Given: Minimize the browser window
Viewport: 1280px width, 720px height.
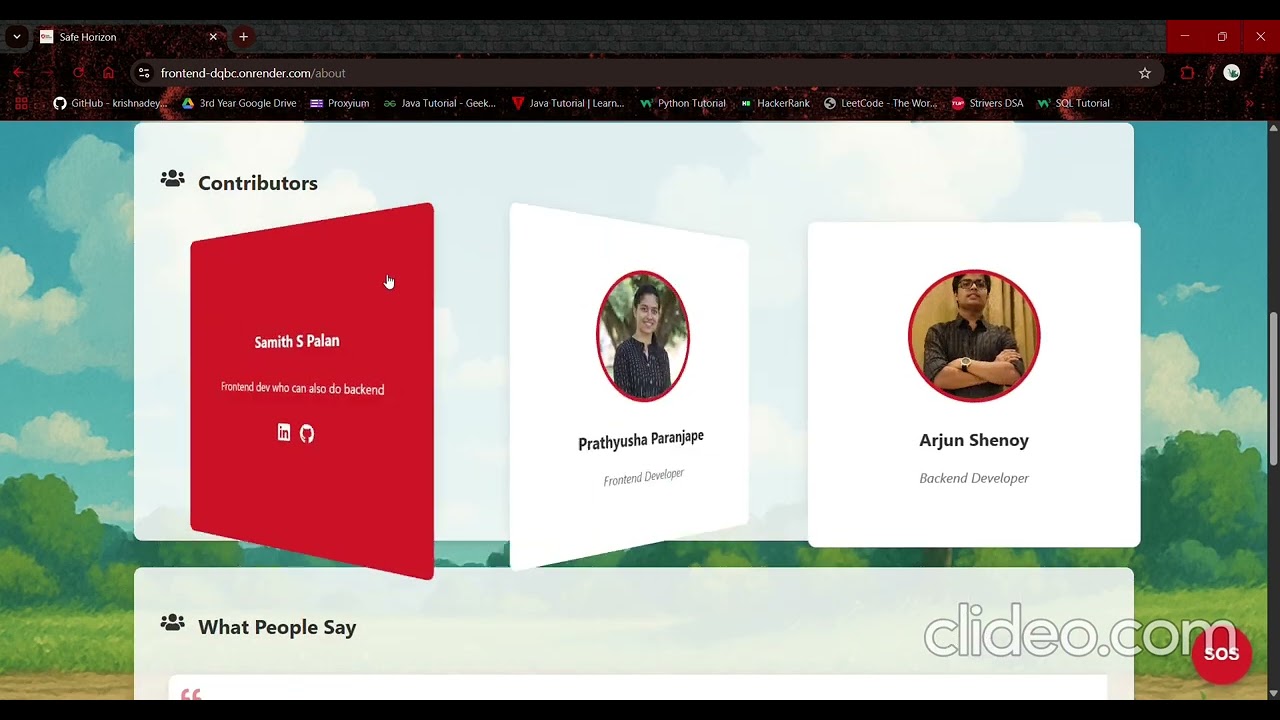Looking at the screenshot, I should tap(1185, 36).
